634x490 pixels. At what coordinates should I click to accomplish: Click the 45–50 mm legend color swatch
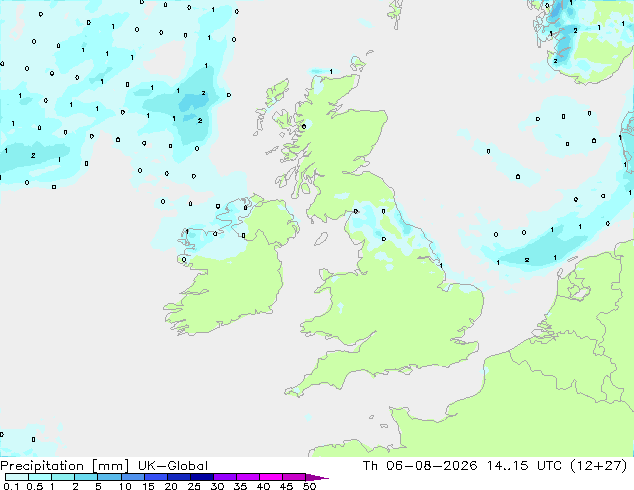point(294,477)
